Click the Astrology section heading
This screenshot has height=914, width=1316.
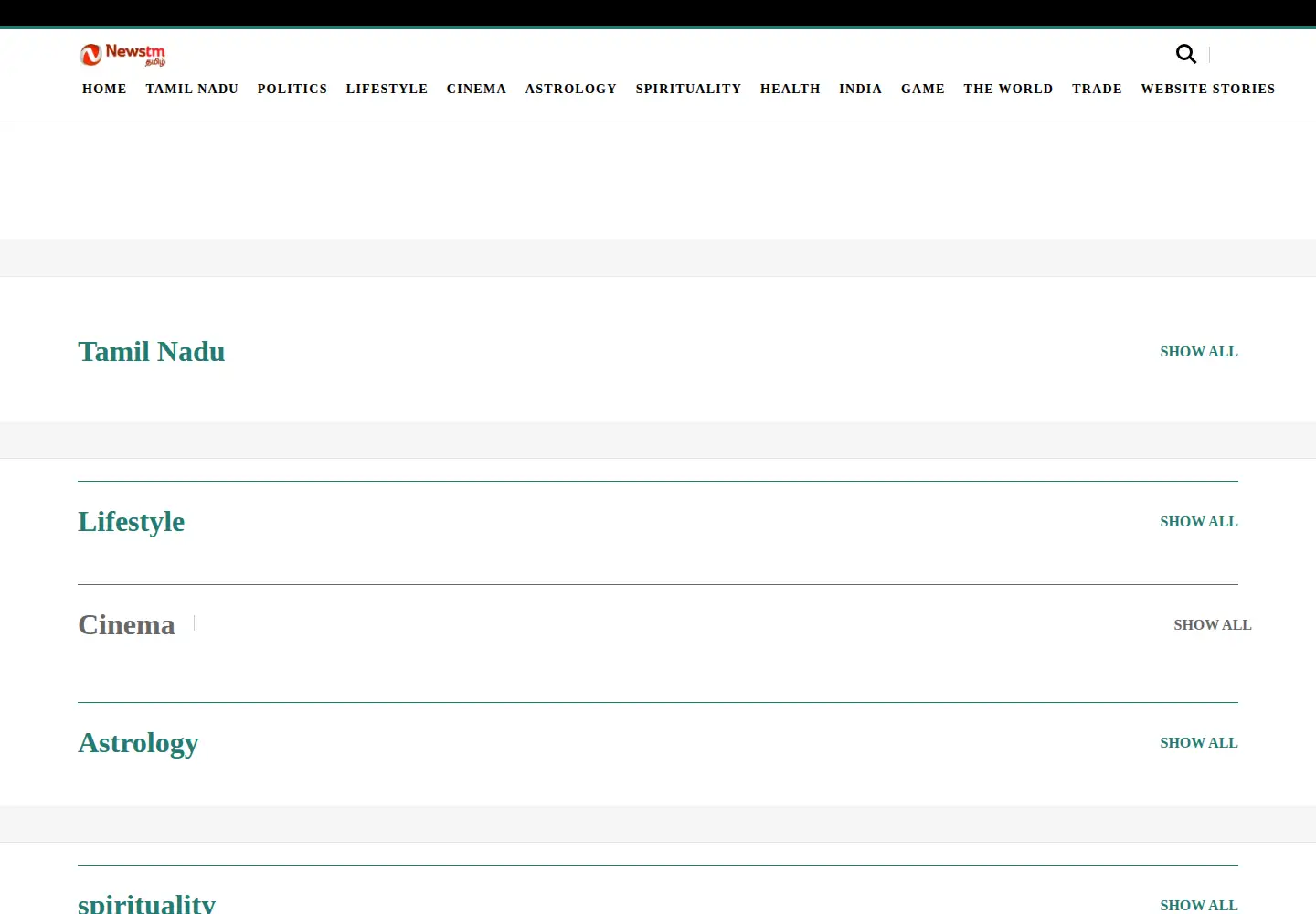(x=138, y=743)
